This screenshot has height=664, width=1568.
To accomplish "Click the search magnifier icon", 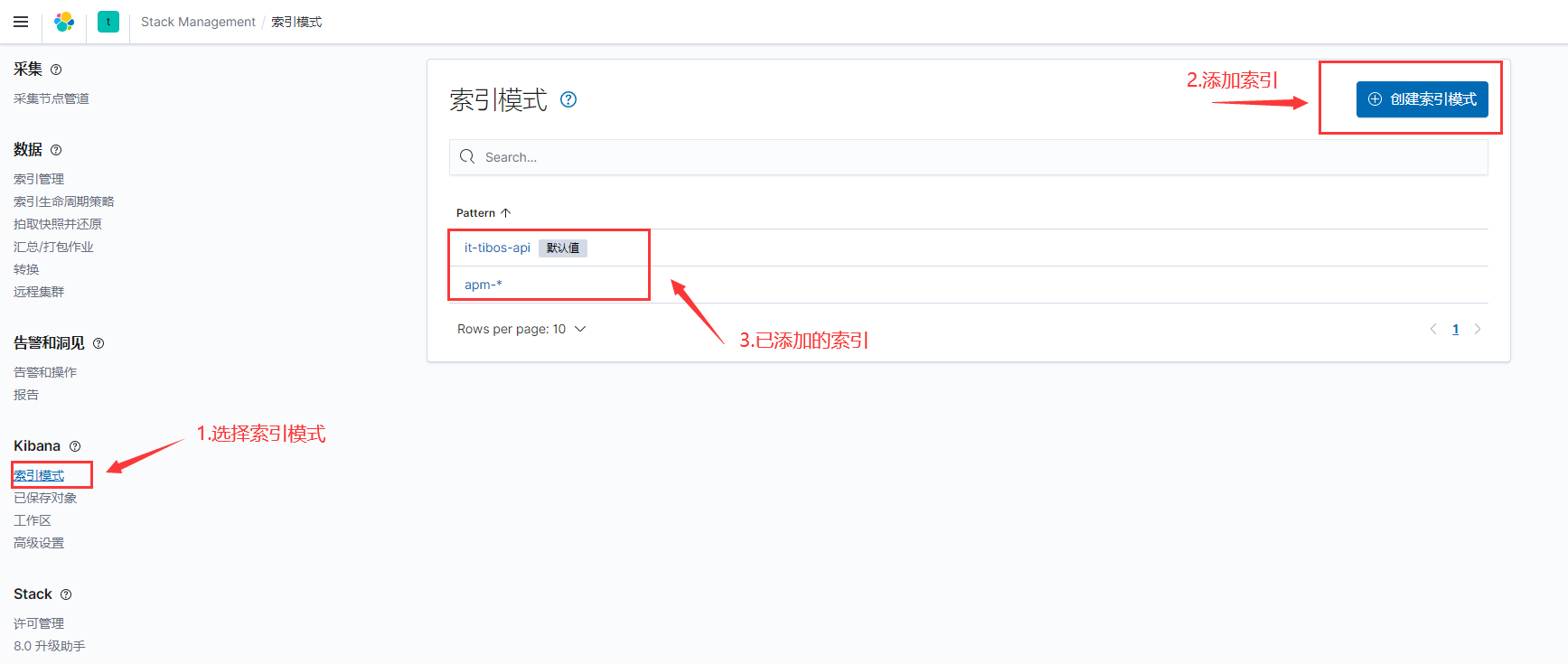I will click(x=467, y=157).
